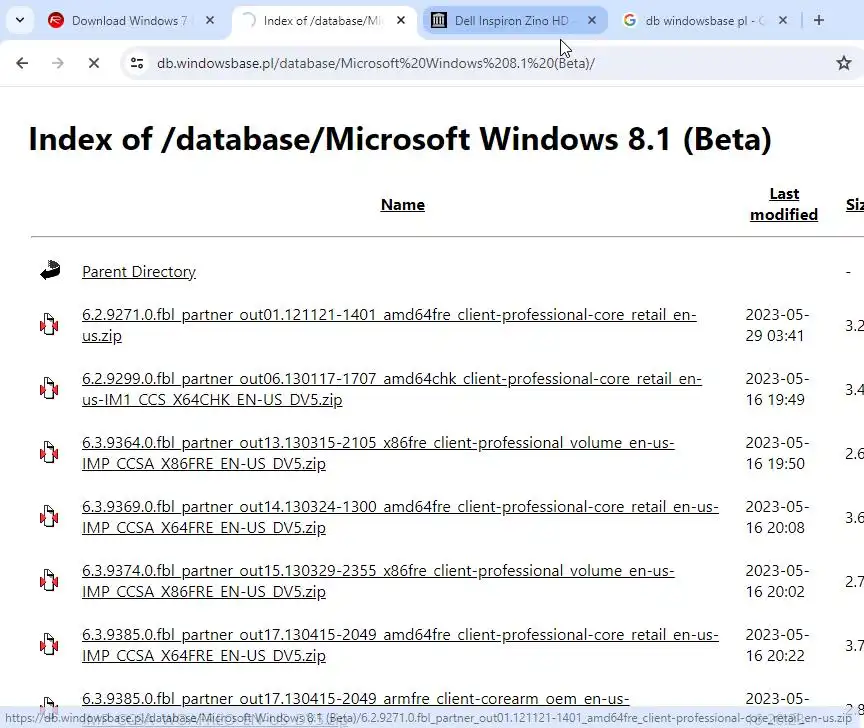
Task: Click the file icon for 6.3.9364.0 zip
Action: pos(49,452)
